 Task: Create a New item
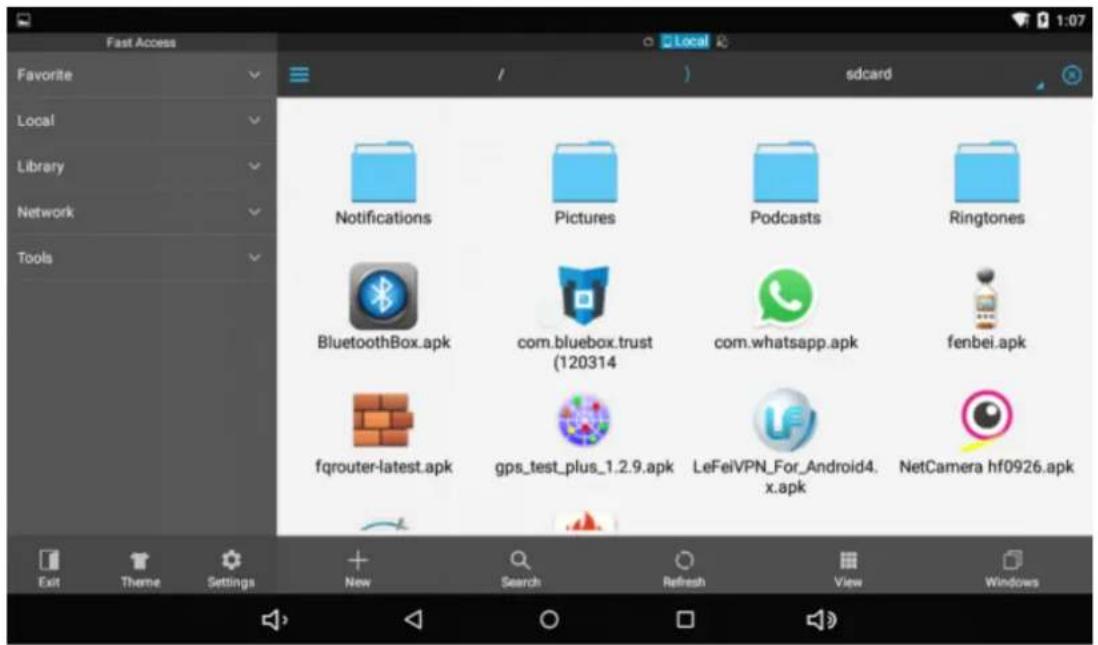coord(357,568)
